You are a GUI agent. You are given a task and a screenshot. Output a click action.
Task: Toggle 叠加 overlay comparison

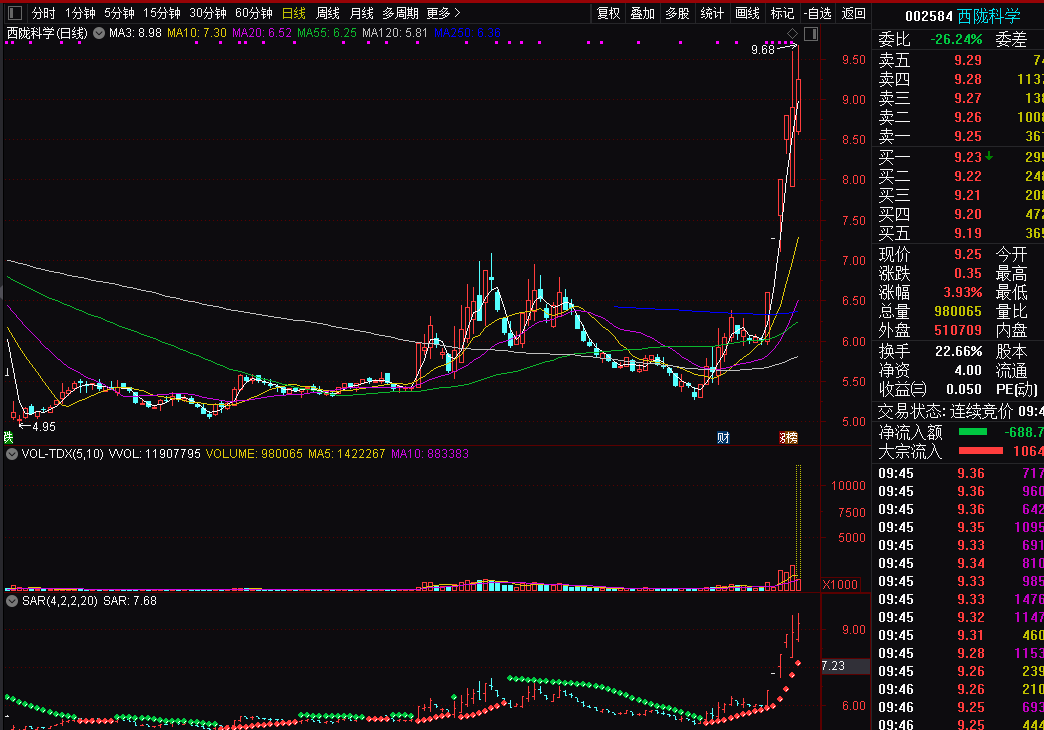pos(642,13)
